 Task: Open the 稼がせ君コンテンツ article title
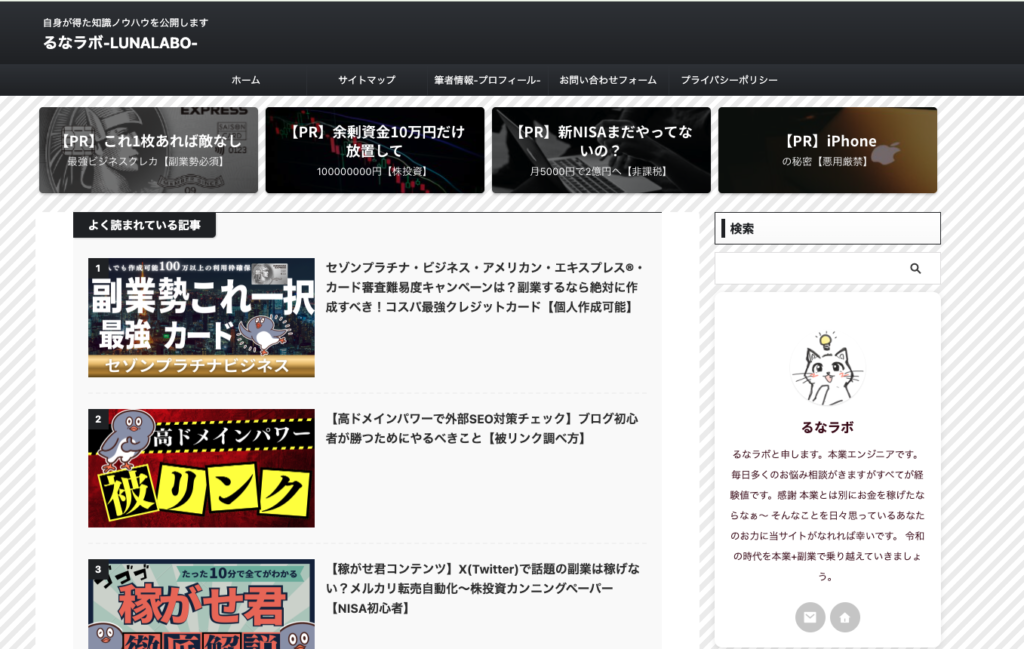pyautogui.click(x=482, y=588)
